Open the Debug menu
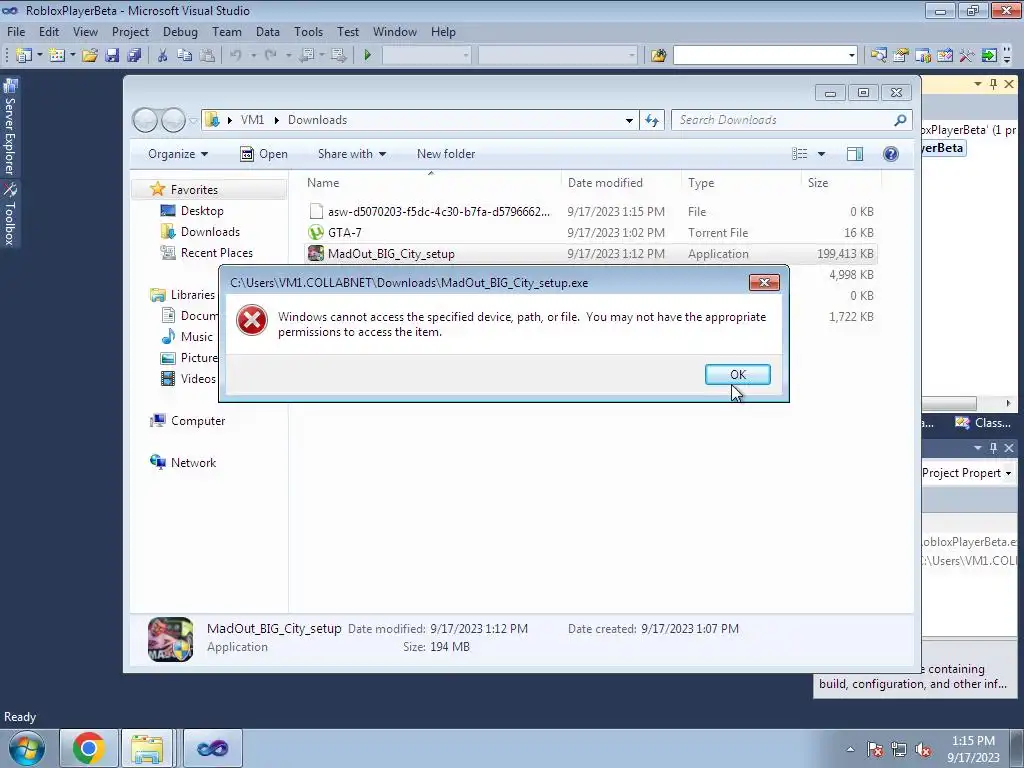 click(x=180, y=31)
